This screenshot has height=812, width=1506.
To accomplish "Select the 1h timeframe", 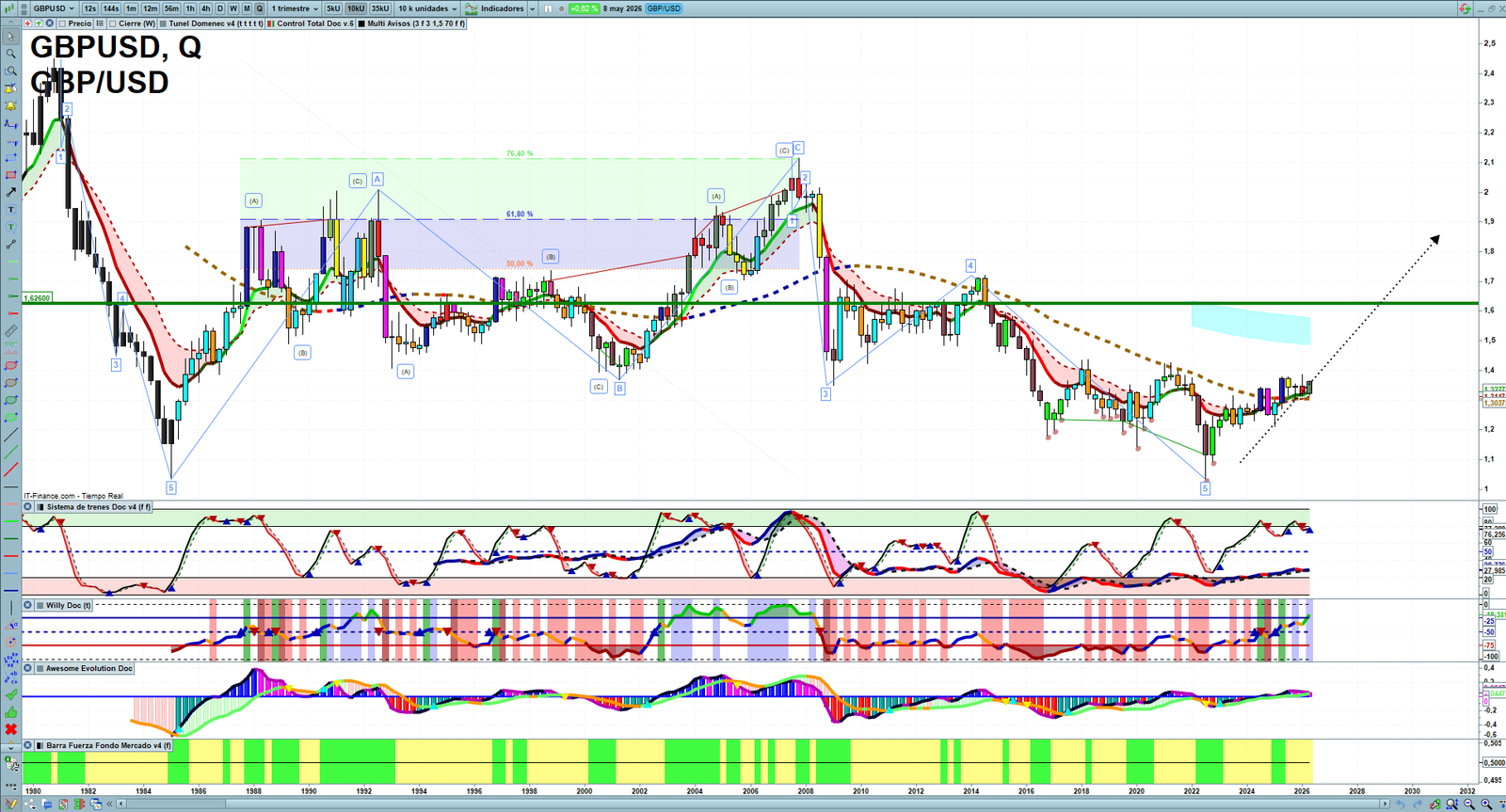I will pyautogui.click(x=190, y=8).
